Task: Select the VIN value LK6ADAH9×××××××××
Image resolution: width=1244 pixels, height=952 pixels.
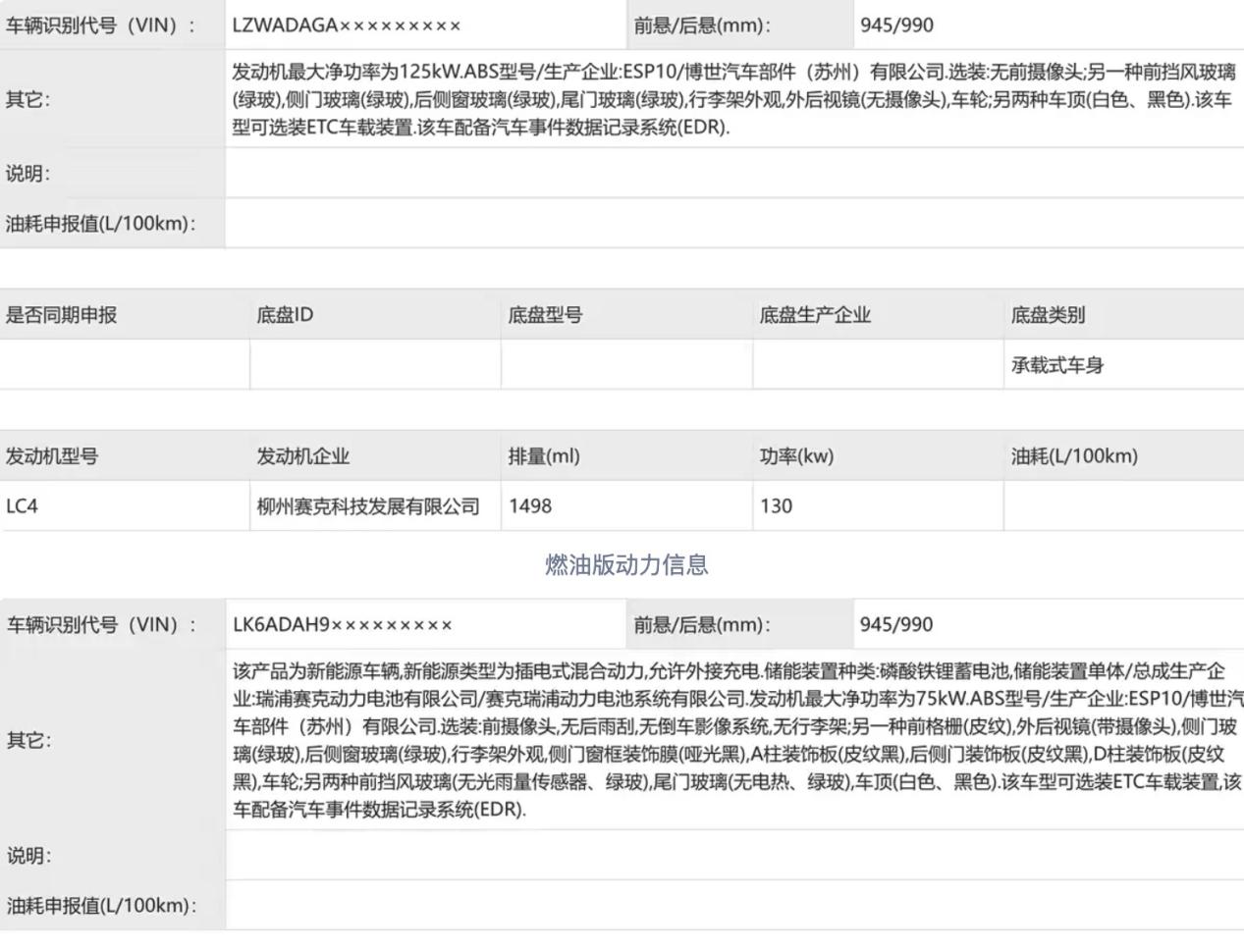Action: (343, 625)
